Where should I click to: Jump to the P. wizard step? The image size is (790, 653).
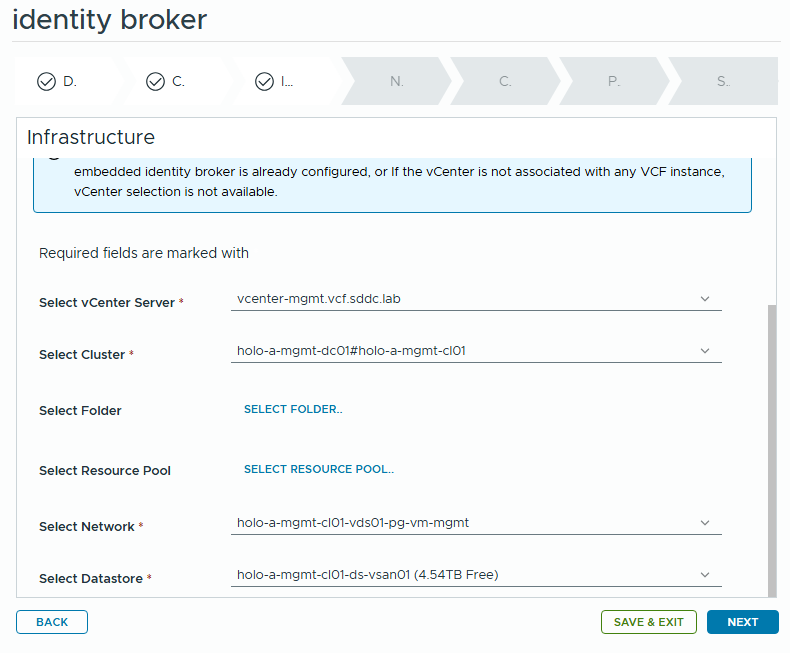tap(614, 82)
